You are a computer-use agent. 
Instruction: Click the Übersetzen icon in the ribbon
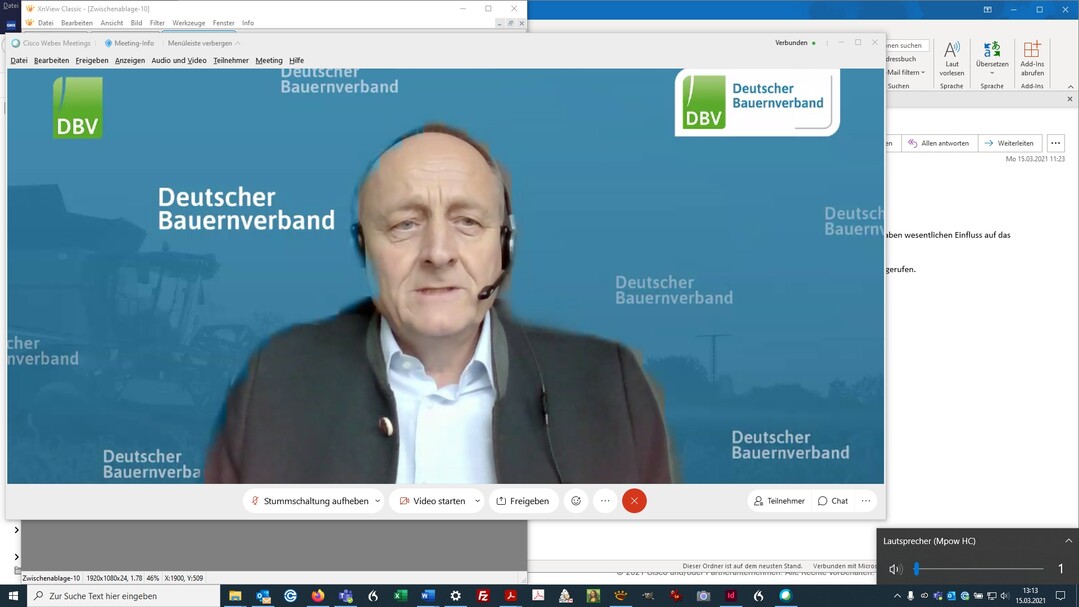[992, 56]
